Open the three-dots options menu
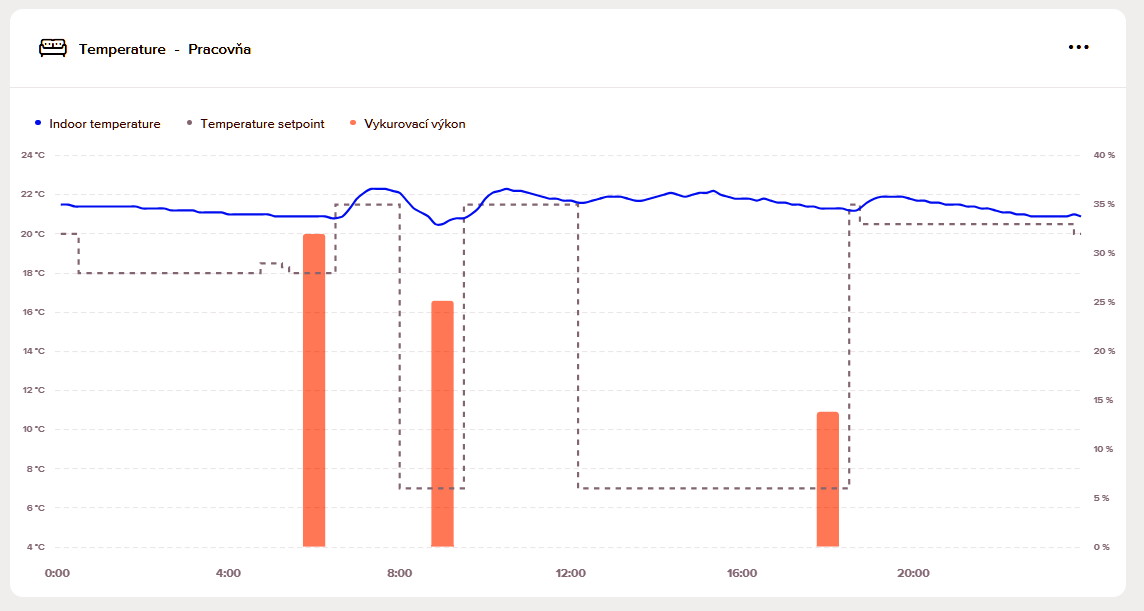Screen dimensions: 1144x611 pos(1078,47)
